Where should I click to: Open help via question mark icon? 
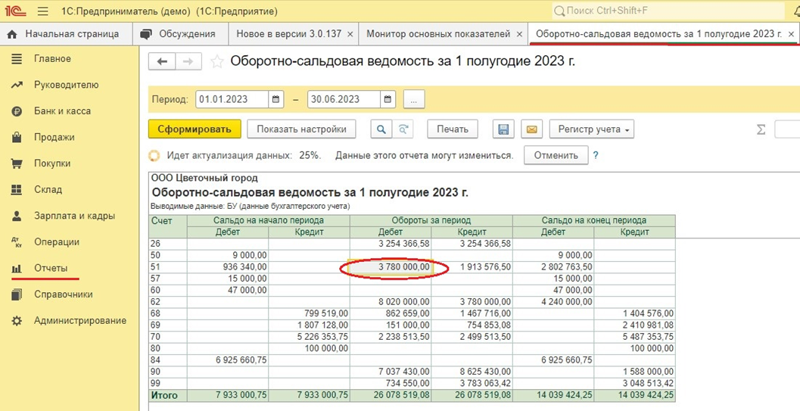pyautogui.click(x=595, y=156)
